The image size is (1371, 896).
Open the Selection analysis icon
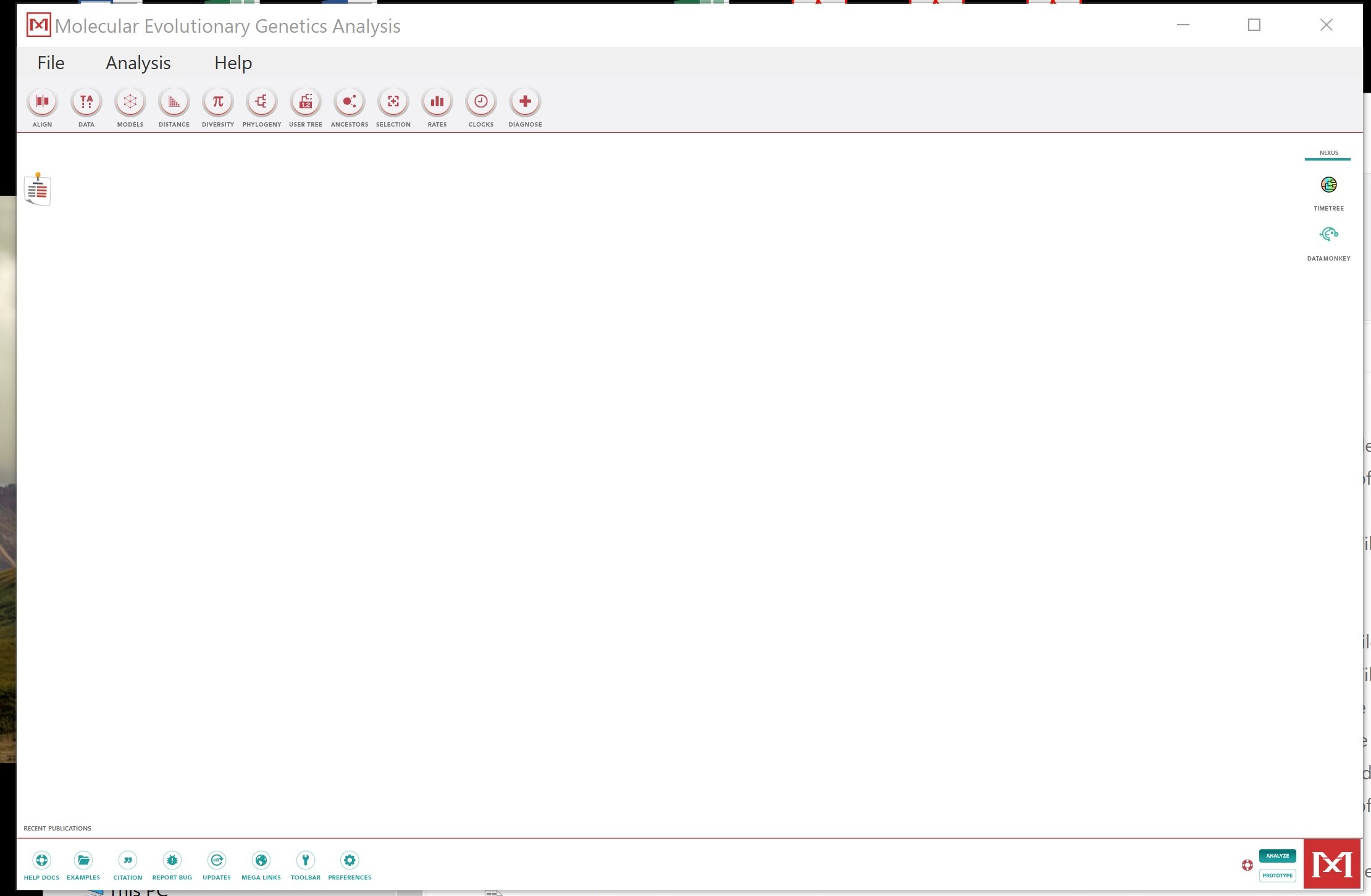(393, 102)
